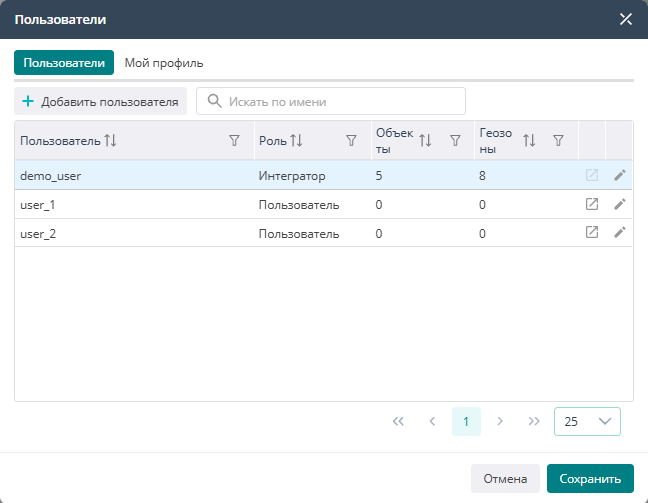The height and width of the screenshot is (503, 648).
Task: Open the filter for the Пользователь column
Action: pos(234,141)
